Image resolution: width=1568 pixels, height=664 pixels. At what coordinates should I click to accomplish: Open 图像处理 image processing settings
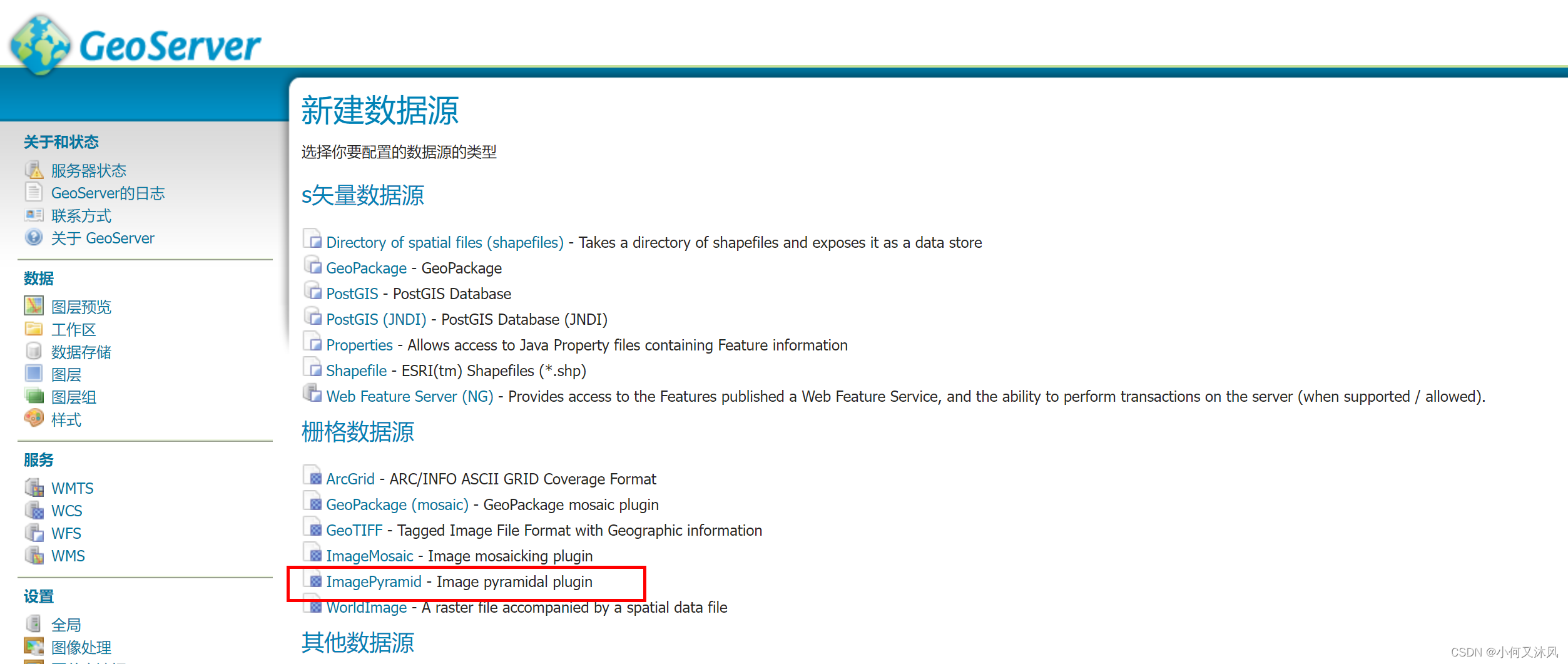[81, 648]
